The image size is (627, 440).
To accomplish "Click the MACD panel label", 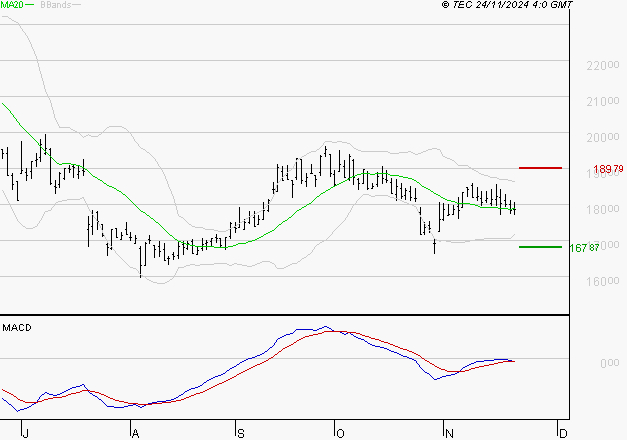I will (17, 328).
